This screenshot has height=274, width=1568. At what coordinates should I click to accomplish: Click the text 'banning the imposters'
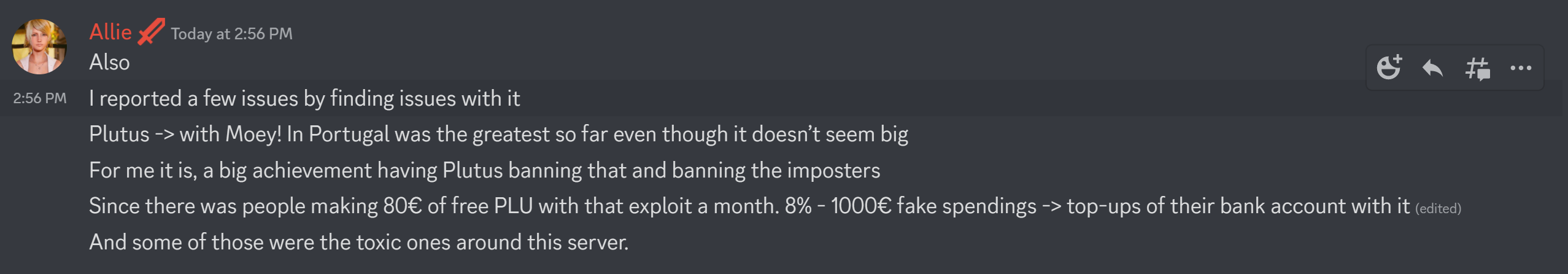pos(776,170)
